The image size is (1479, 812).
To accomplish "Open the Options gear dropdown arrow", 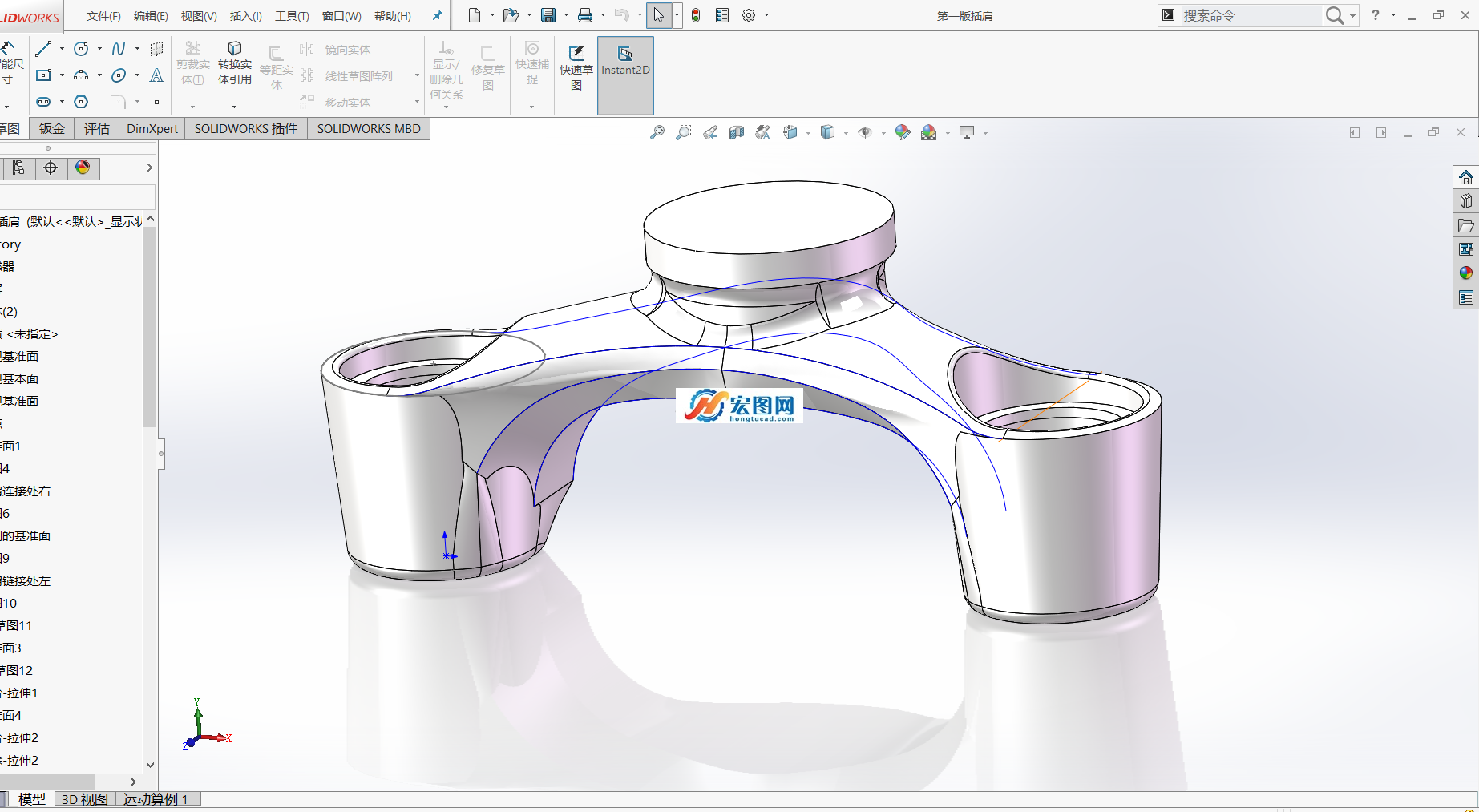I will tap(766, 15).
